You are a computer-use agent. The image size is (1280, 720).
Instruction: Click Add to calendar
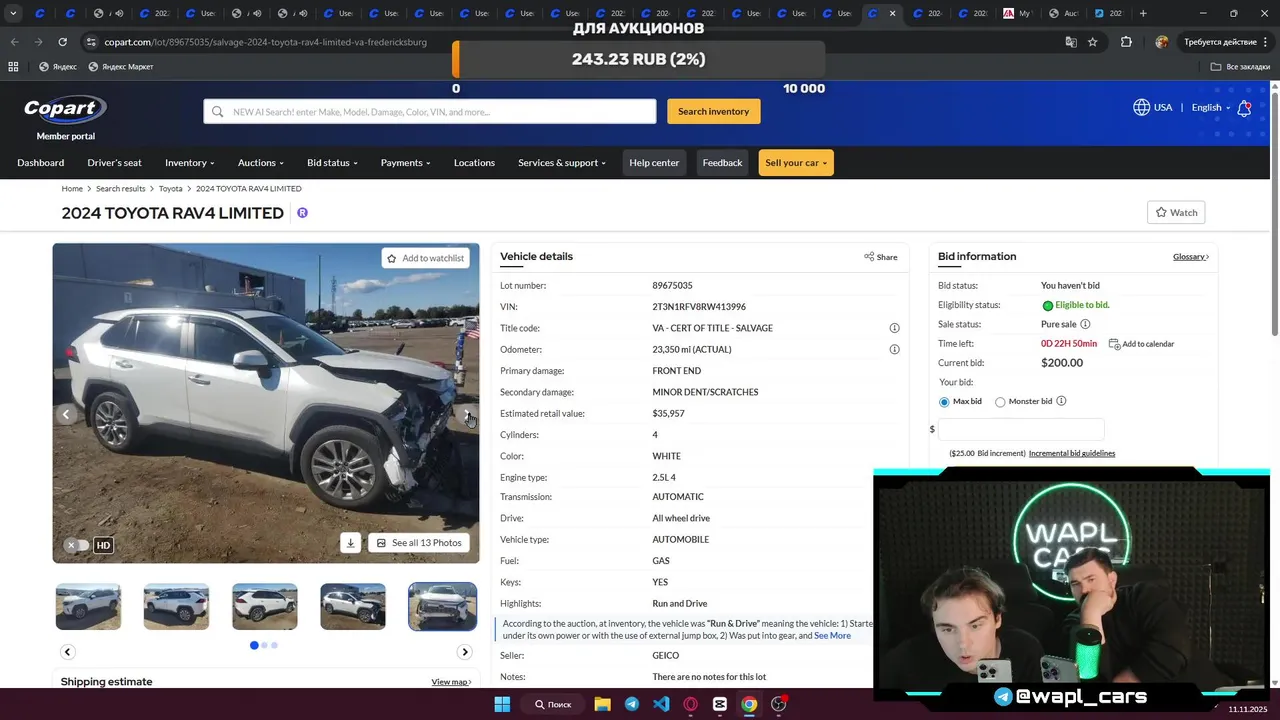coord(1141,344)
